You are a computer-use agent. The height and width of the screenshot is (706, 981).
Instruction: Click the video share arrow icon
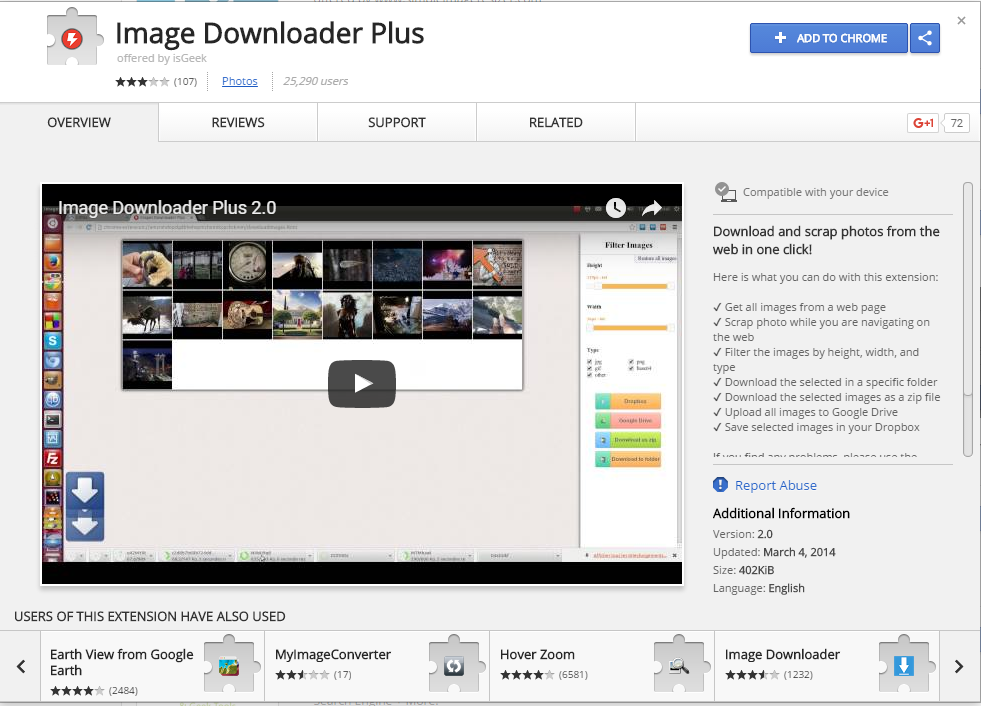652,208
